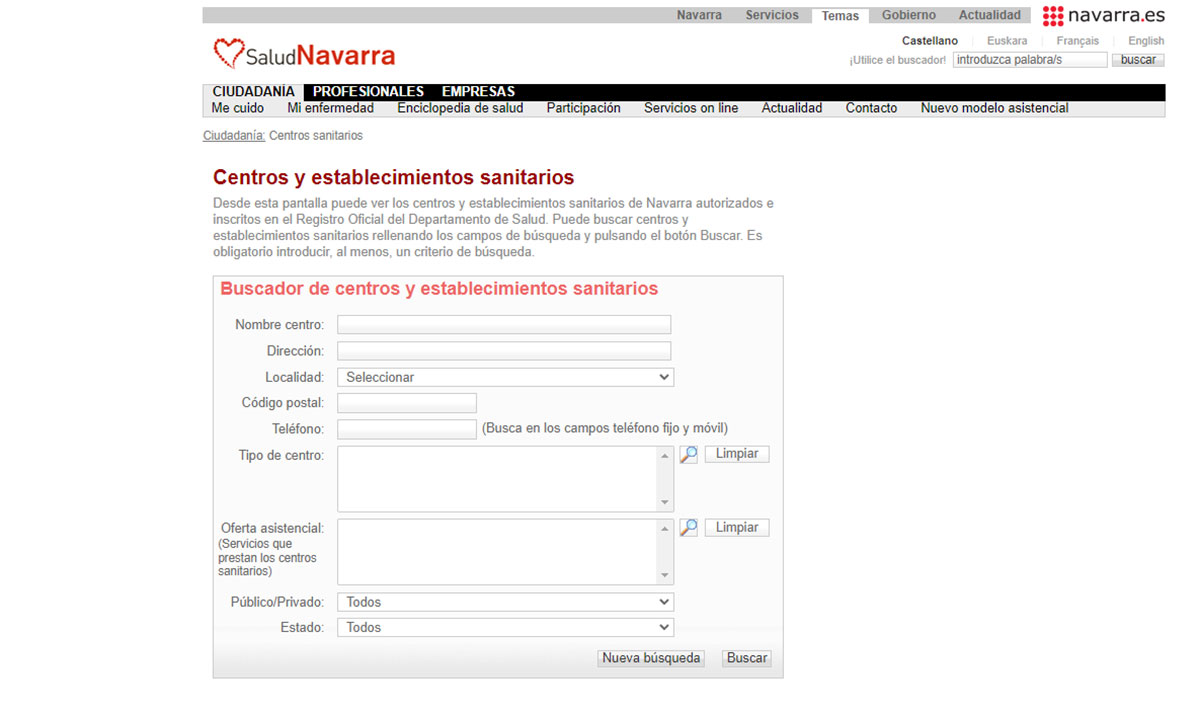This screenshot has width=1200, height=714.
Task: Open the Enciclopedia de salud menu
Action: tap(460, 108)
